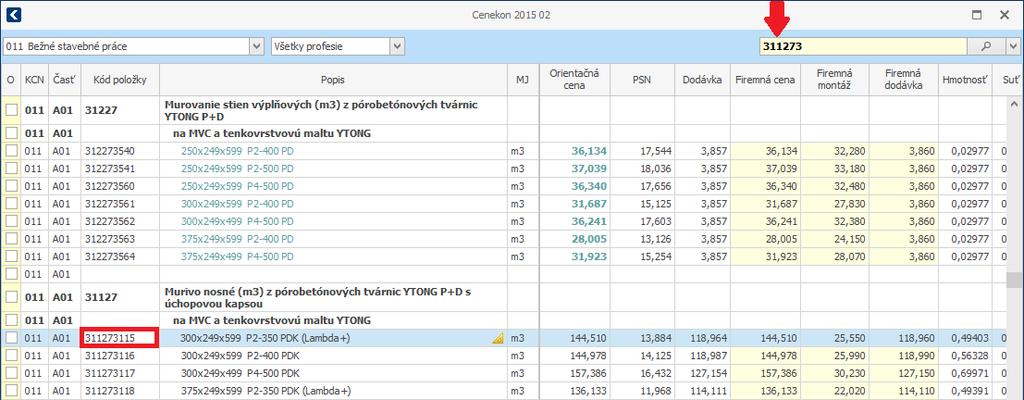Image resolution: width=1024 pixels, height=400 pixels.
Task: Select the '375x249x499 P4-500 PD' description
Action: point(237,256)
